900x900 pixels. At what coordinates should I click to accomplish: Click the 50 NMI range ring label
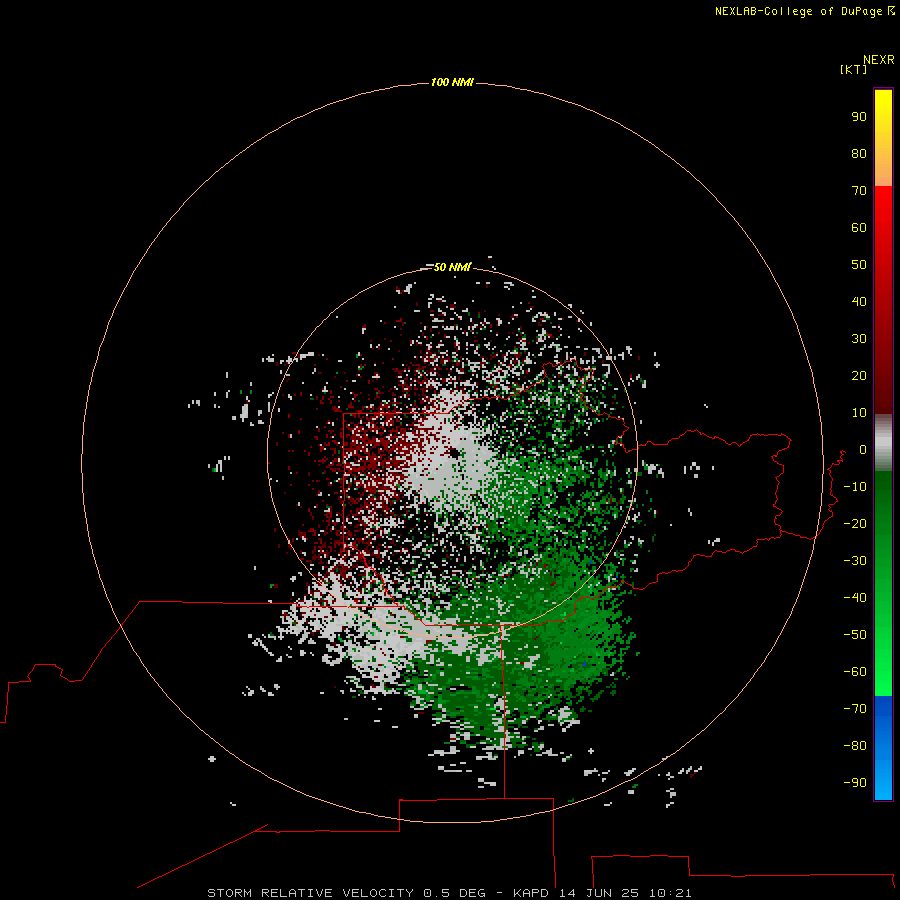pos(452,267)
